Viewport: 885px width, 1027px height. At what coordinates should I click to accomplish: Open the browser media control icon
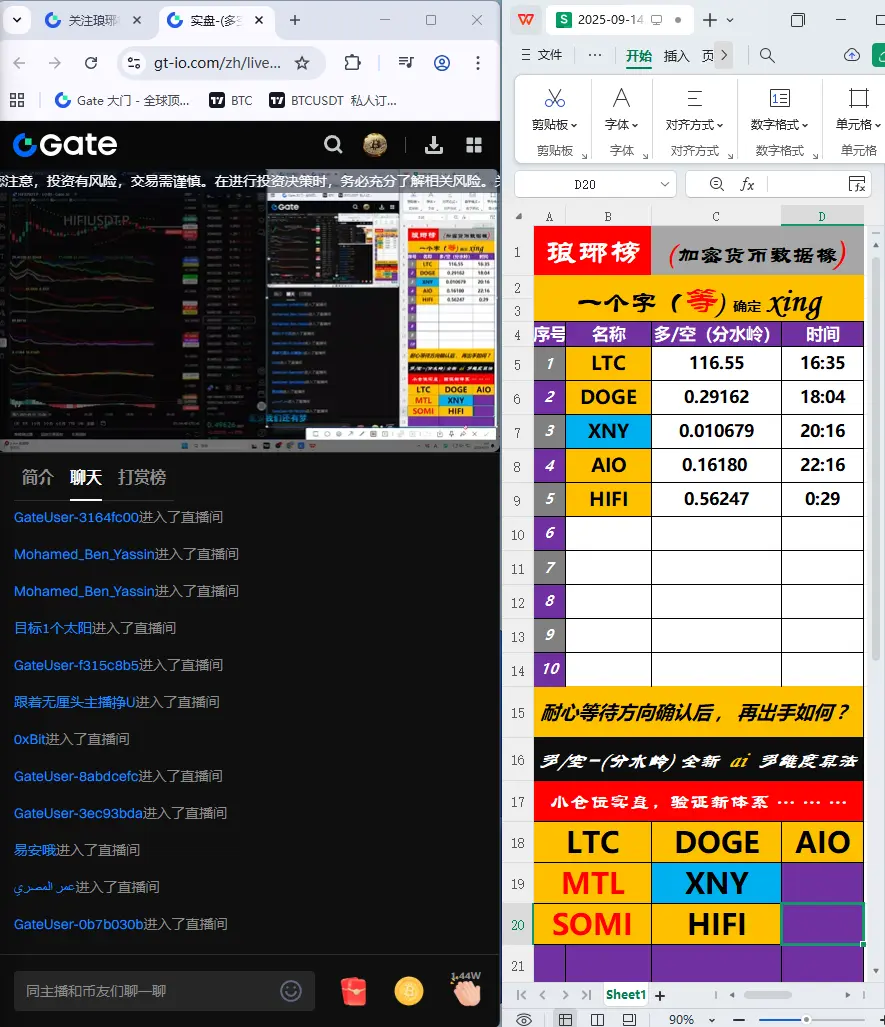coord(406,63)
